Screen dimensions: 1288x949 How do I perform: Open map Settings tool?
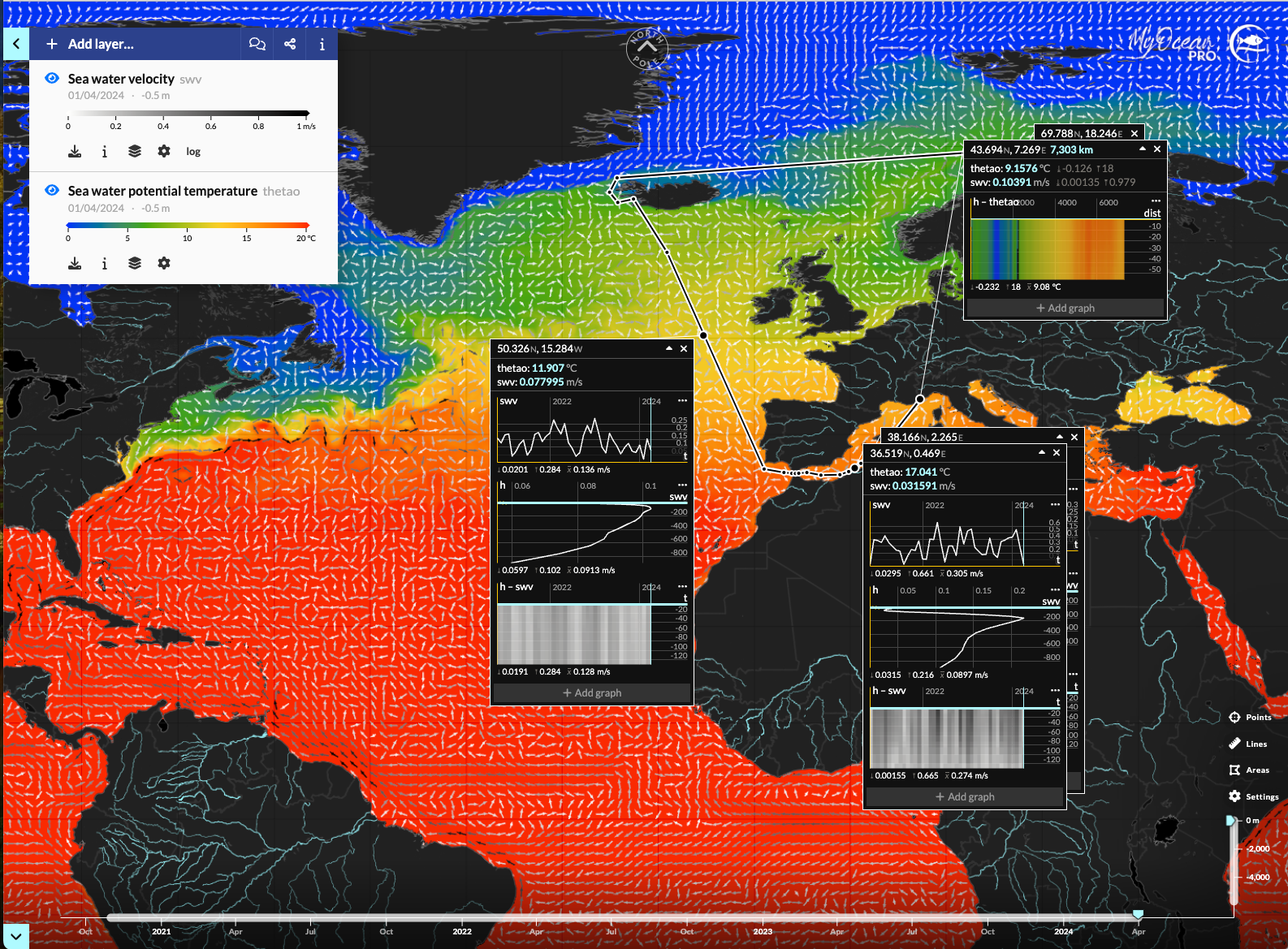(x=1254, y=796)
